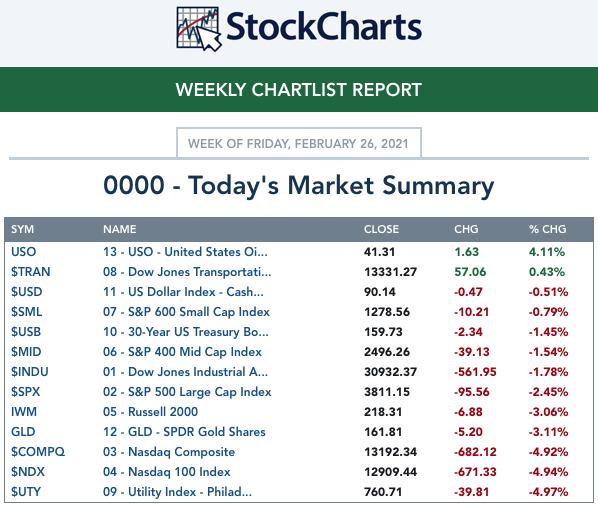The width and height of the screenshot is (598, 507).
Task: Sort by the CLOSE column header
Action: pyautogui.click(x=381, y=229)
